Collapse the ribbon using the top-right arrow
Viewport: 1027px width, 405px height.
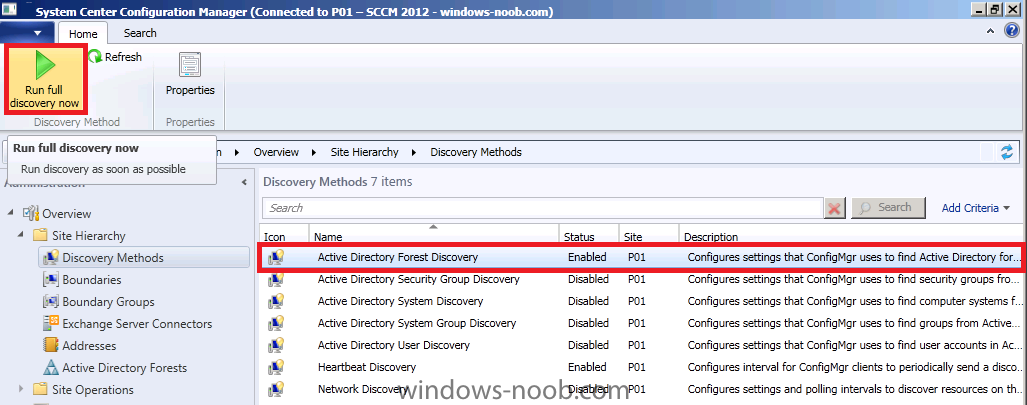point(990,31)
